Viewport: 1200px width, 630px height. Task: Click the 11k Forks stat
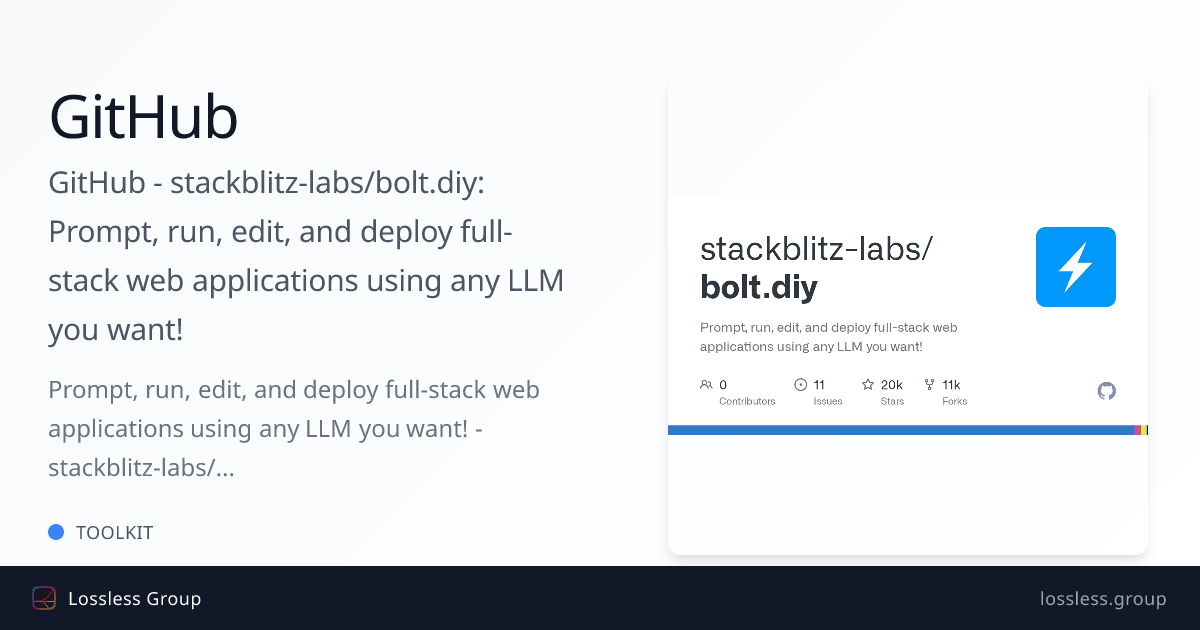[946, 392]
